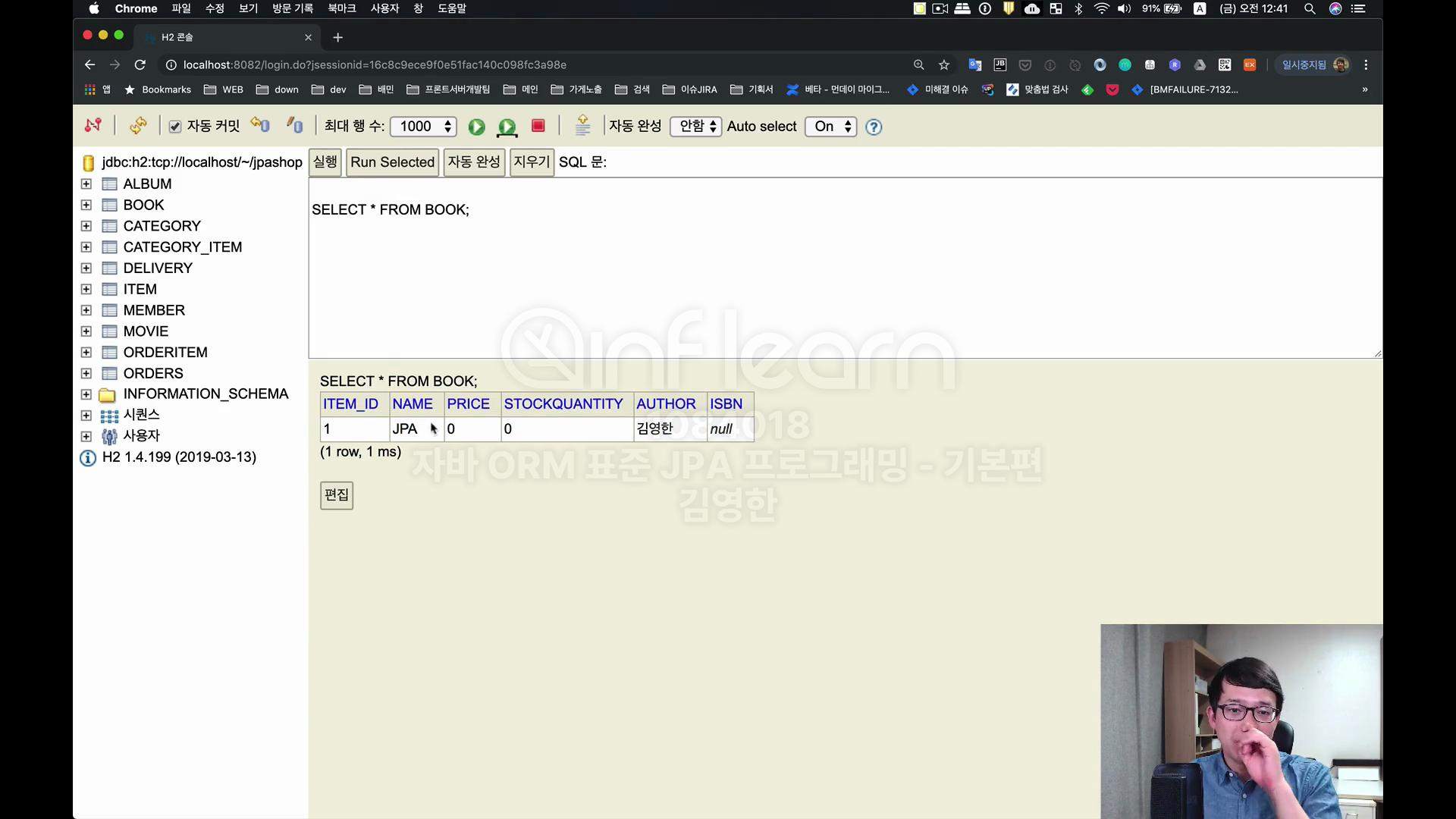
Task: Expand the INFORMATION_SCHEMA folder node
Action: [86, 394]
